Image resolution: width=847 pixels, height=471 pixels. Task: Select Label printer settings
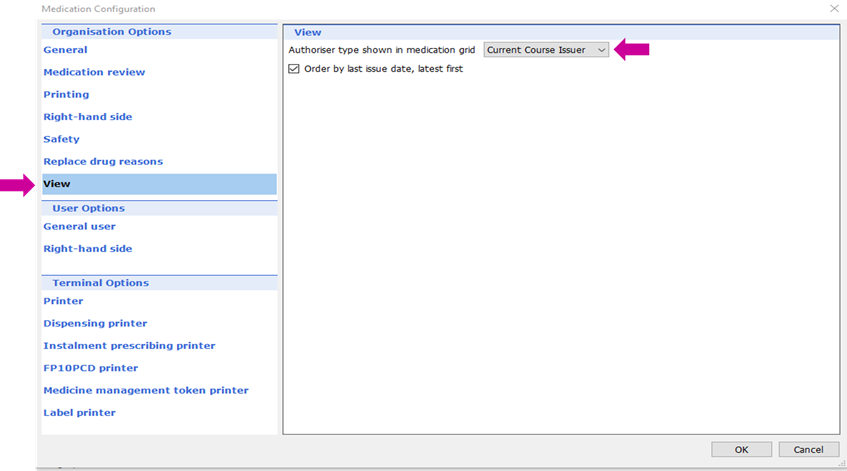(x=79, y=413)
